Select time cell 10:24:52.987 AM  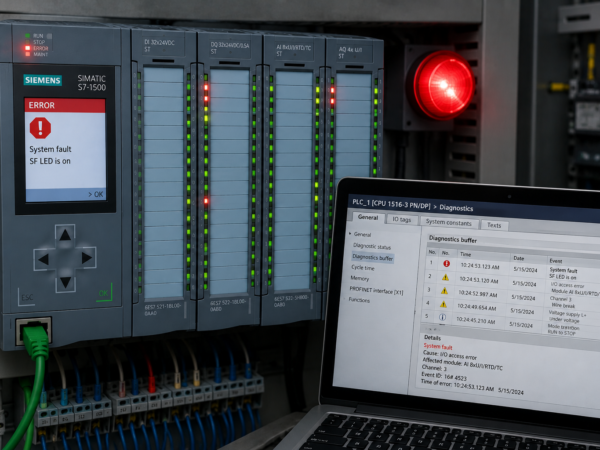[478, 294]
